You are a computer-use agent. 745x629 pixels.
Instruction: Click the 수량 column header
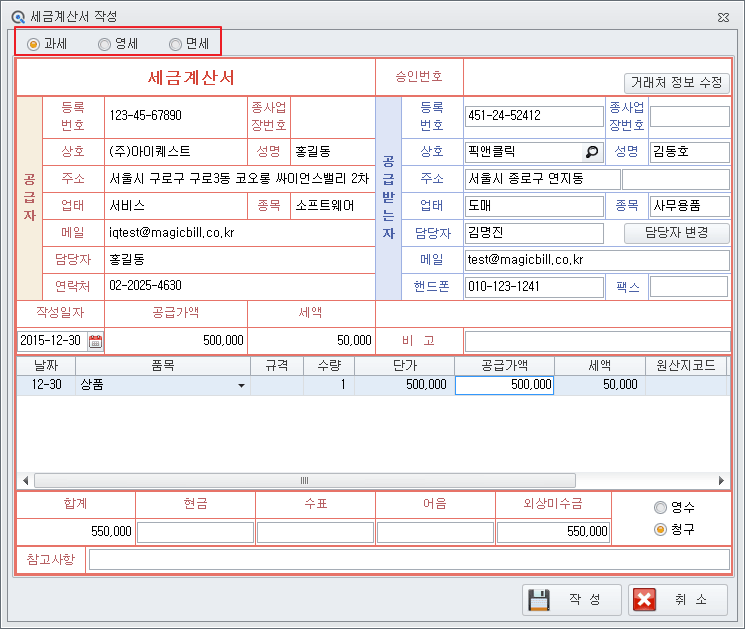(329, 366)
